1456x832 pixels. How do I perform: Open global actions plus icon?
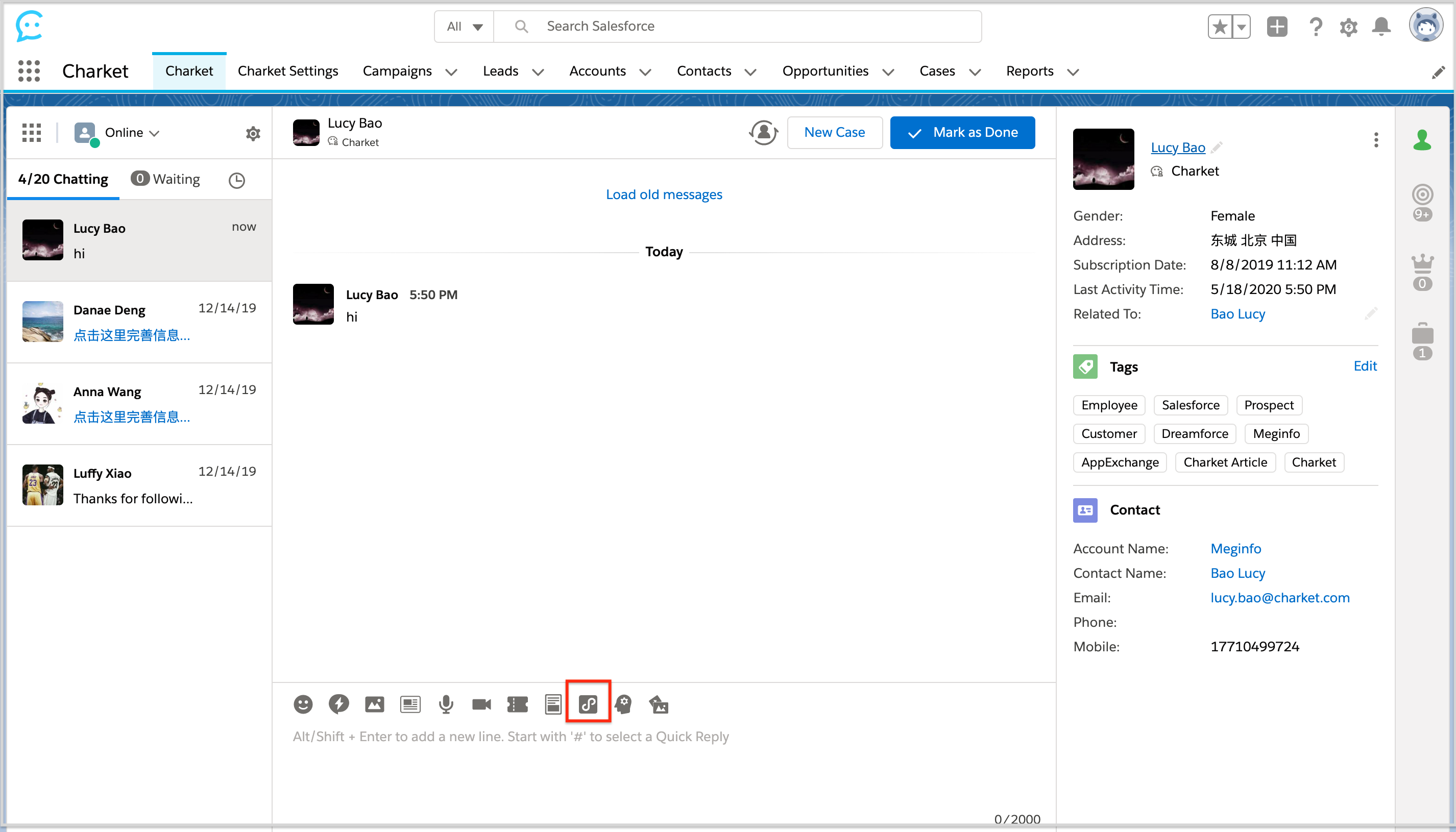pos(1277,26)
